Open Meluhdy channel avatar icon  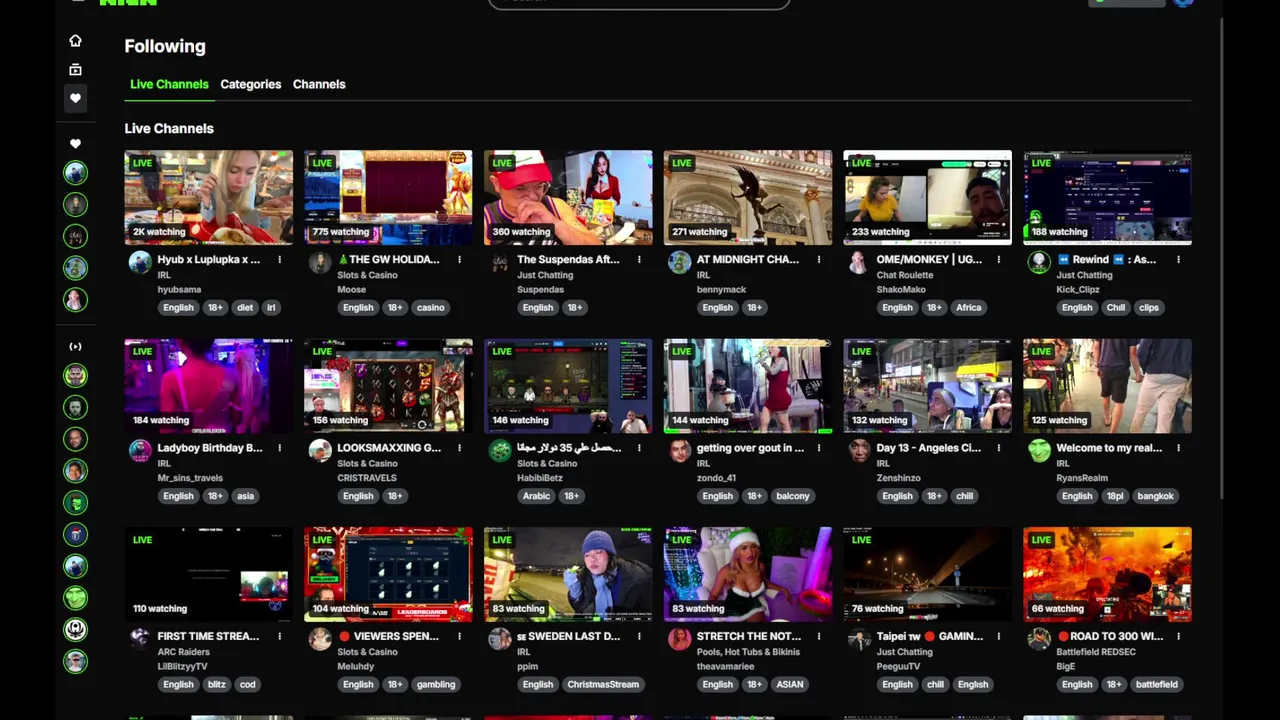tap(320, 639)
